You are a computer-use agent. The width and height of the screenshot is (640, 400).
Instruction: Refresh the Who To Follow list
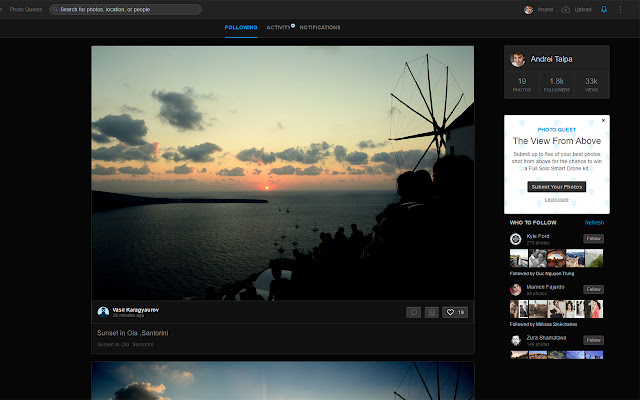pos(594,222)
